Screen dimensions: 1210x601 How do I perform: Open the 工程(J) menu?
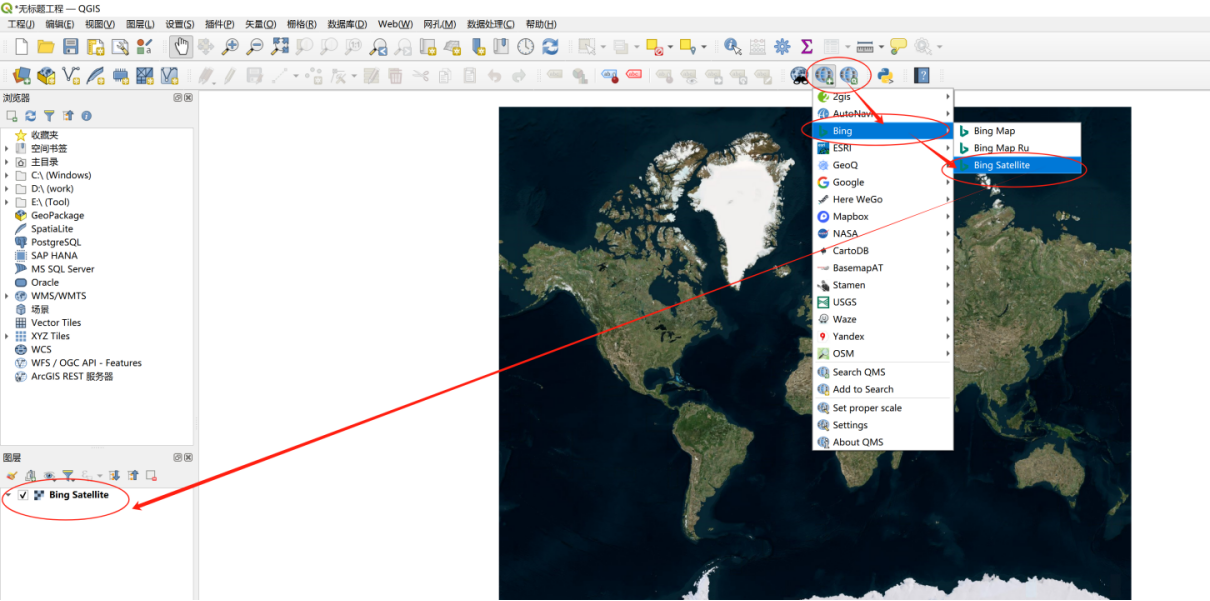pos(21,24)
